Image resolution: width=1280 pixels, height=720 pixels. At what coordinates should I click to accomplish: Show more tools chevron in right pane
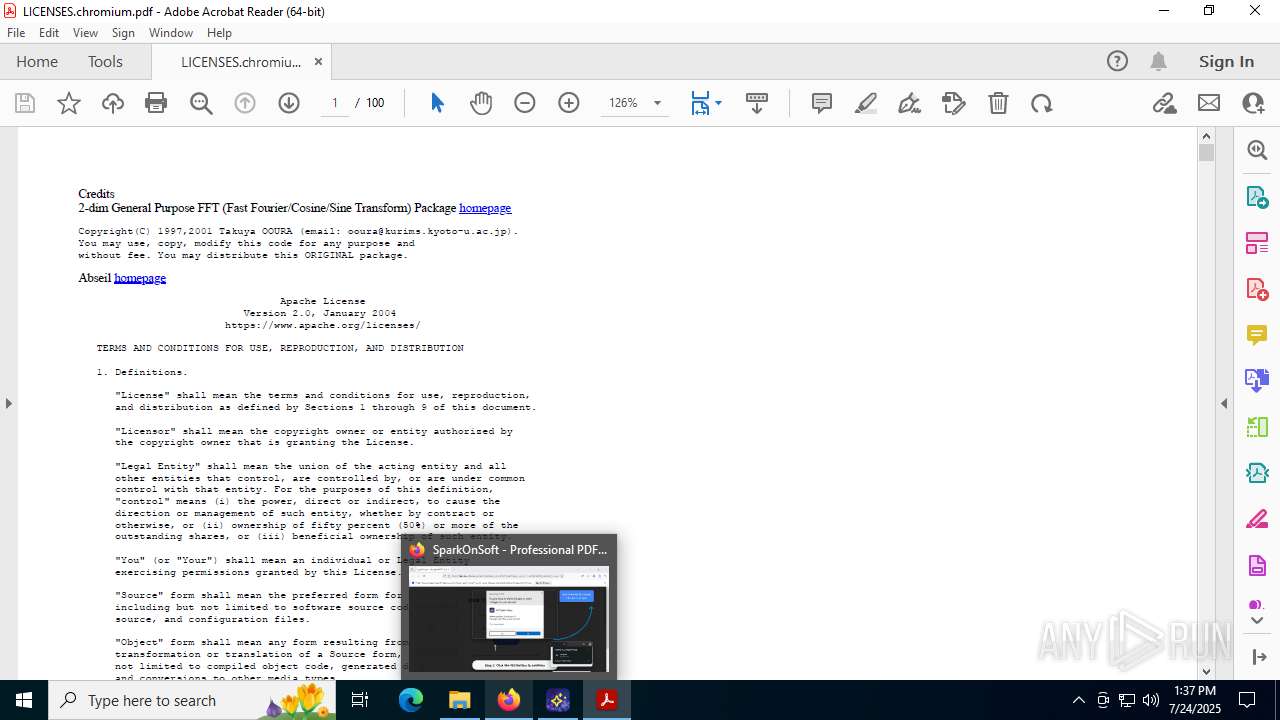(1257, 620)
